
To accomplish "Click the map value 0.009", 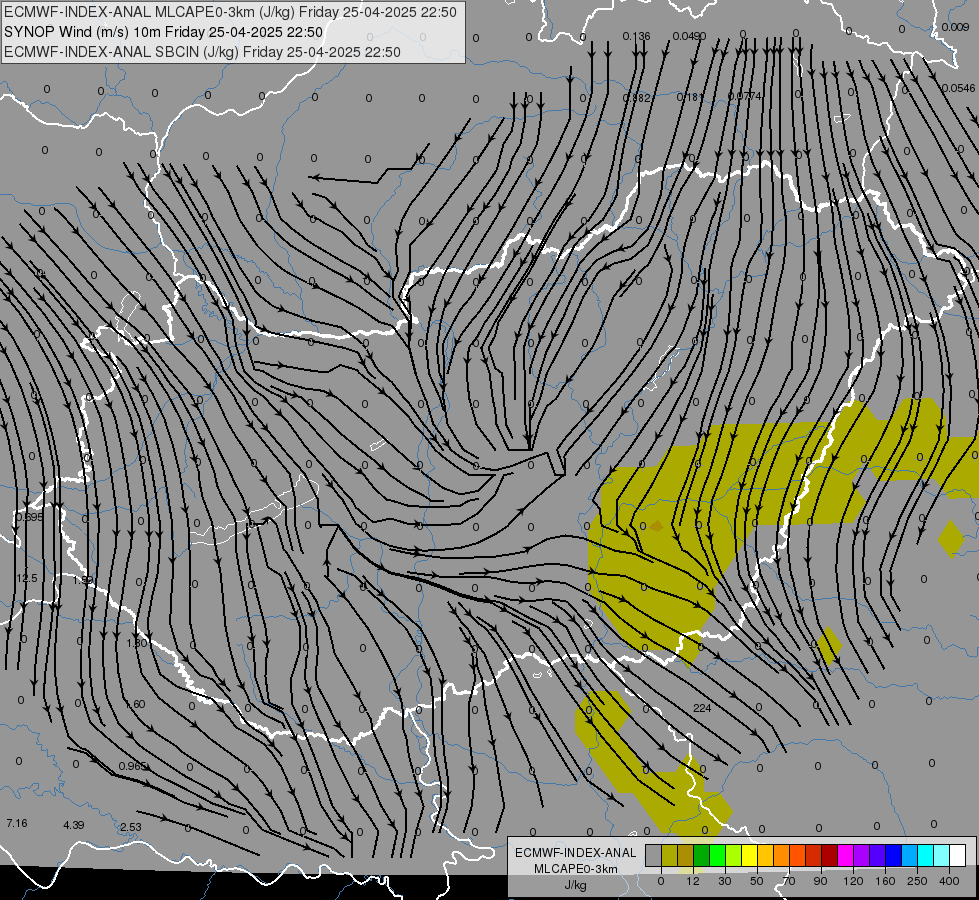I will 955,27.
